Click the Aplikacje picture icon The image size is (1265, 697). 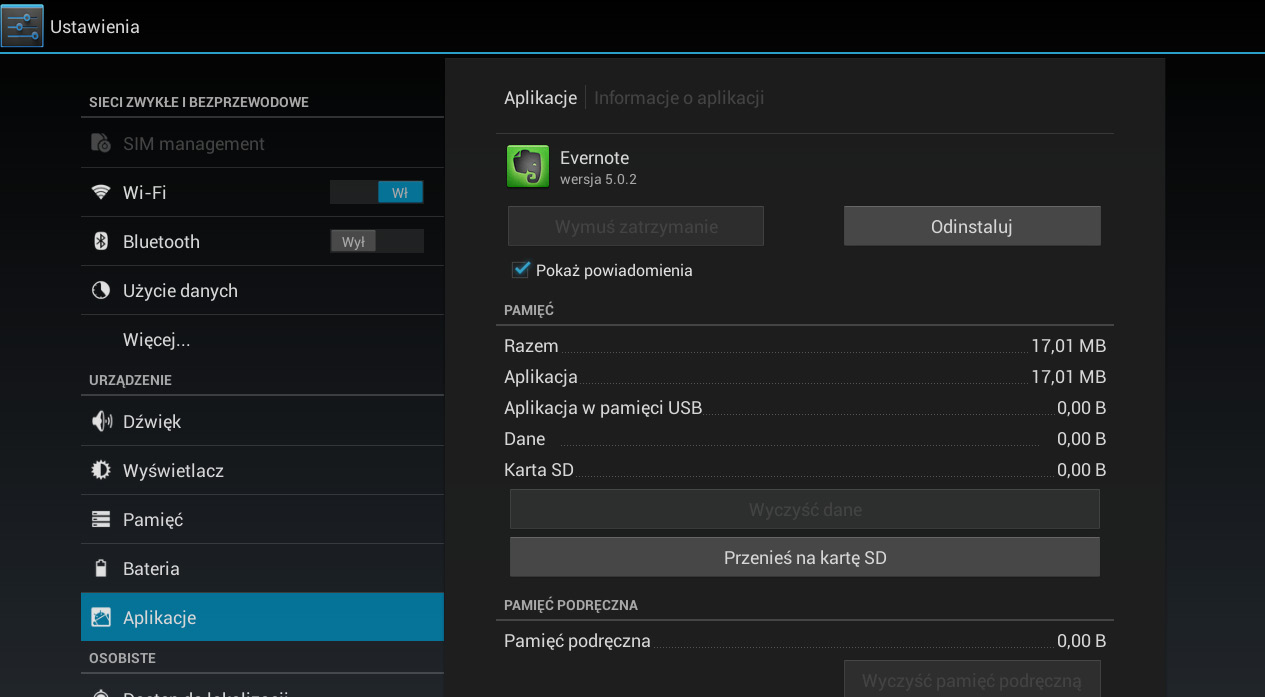[101, 617]
